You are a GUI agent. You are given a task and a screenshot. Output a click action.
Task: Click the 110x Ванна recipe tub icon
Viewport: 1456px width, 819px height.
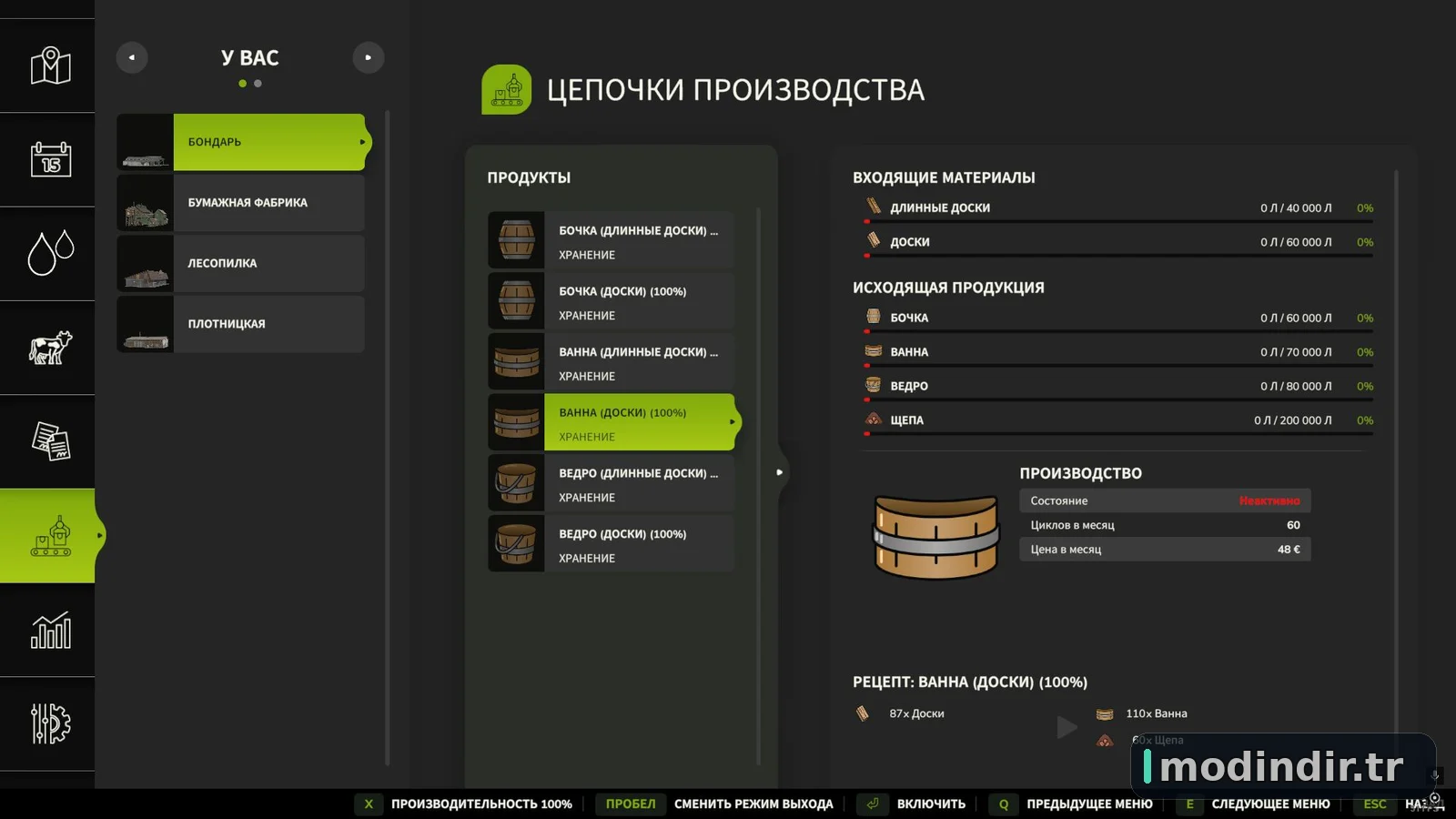coord(1105,714)
